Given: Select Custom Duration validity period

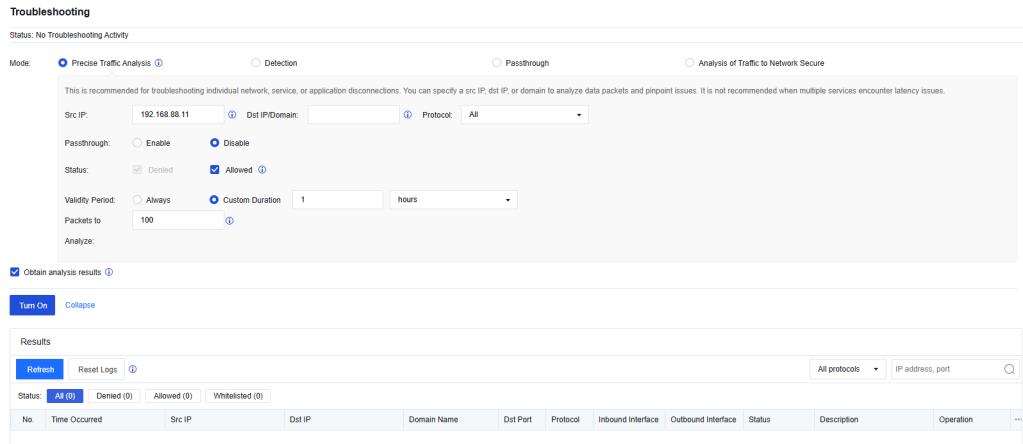Looking at the screenshot, I should coord(214,200).
